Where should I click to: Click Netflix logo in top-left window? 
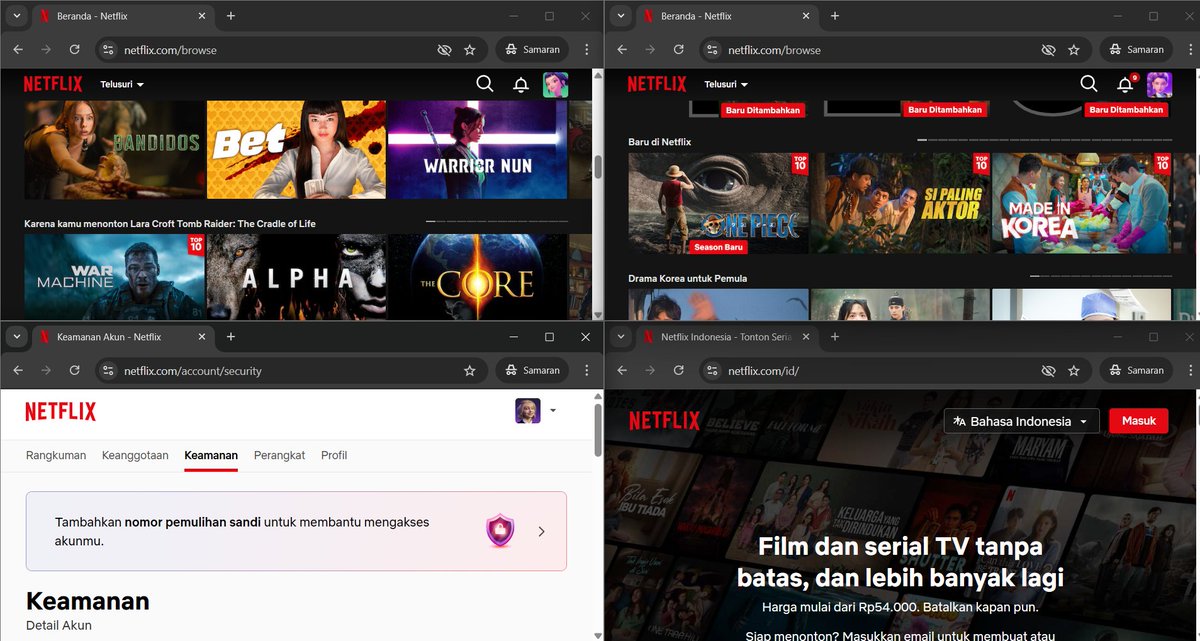53,85
